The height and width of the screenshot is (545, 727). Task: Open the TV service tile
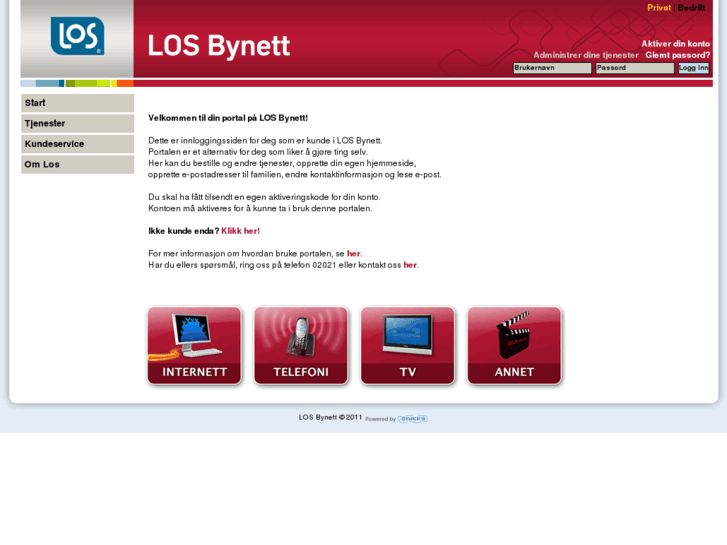point(408,346)
